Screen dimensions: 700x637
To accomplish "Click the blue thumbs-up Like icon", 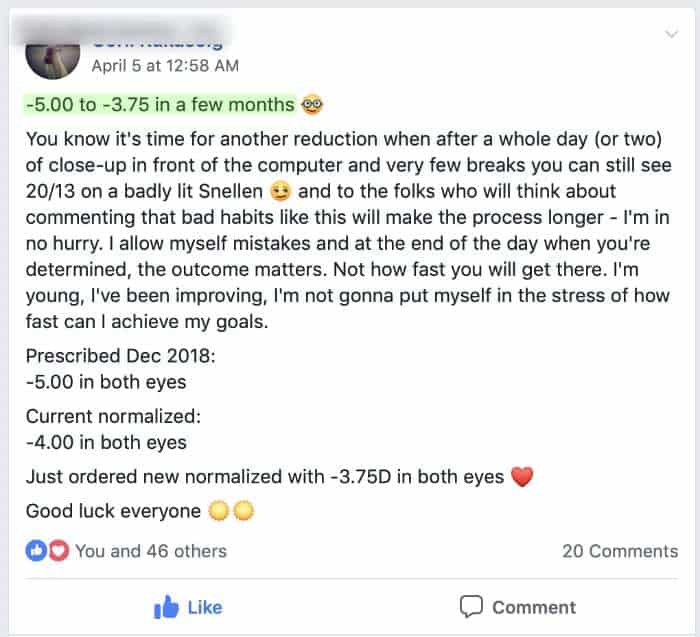I will [165, 607].
